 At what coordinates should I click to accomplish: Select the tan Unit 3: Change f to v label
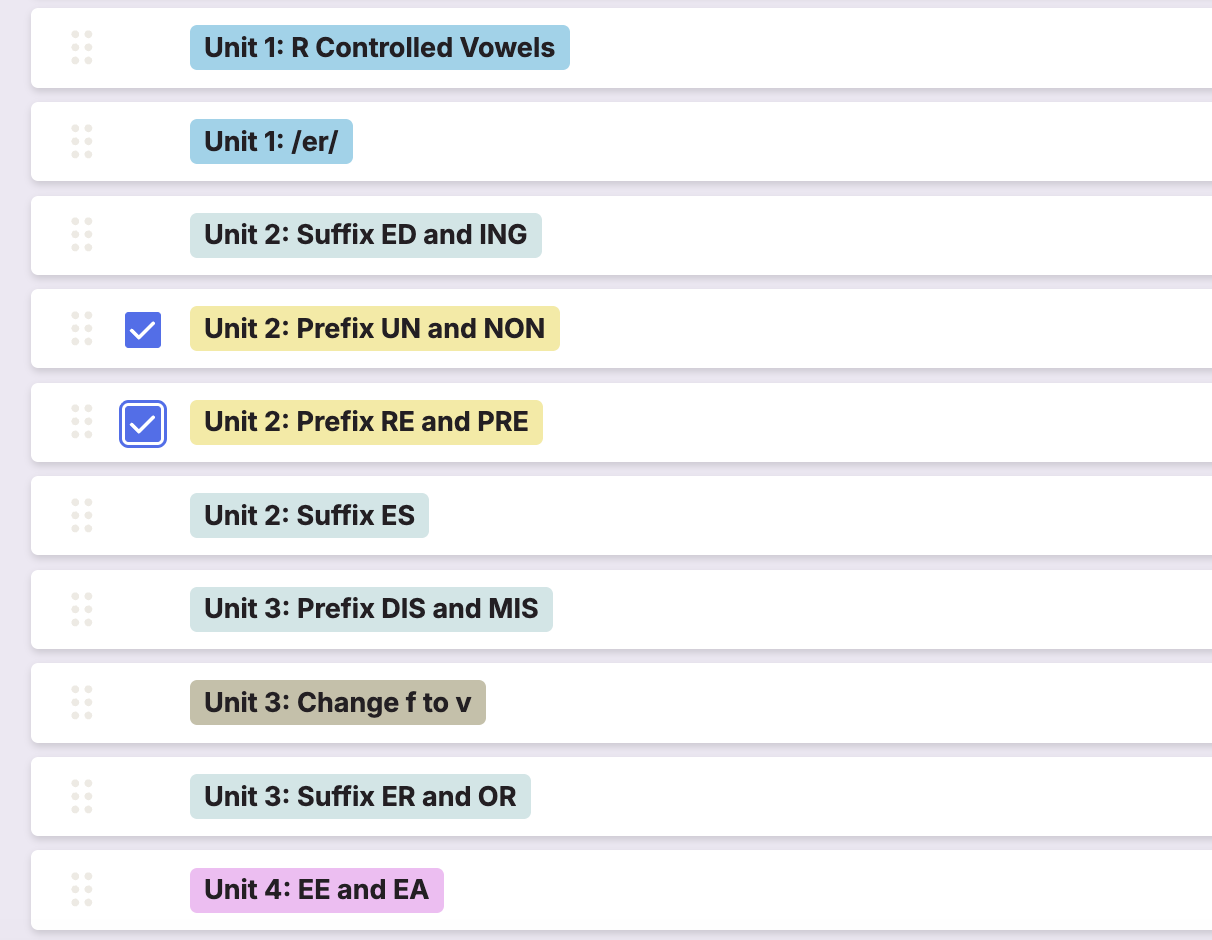(x=338, y=702)
